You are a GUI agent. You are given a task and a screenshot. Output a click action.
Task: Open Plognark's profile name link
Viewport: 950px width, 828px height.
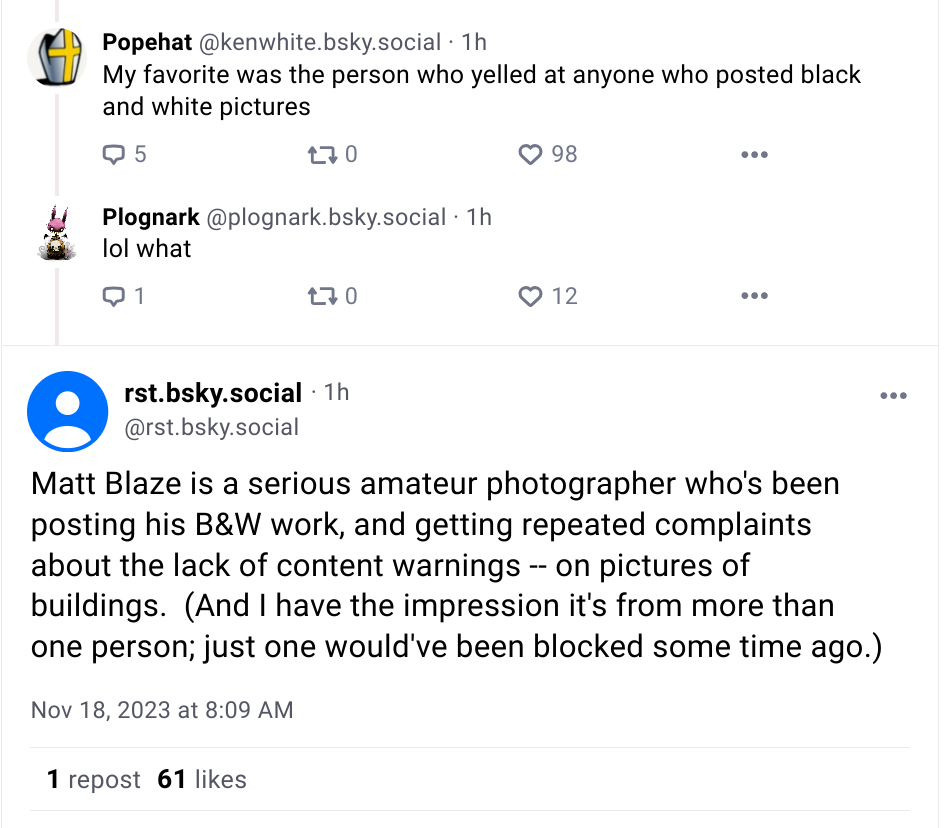(151, 217)
